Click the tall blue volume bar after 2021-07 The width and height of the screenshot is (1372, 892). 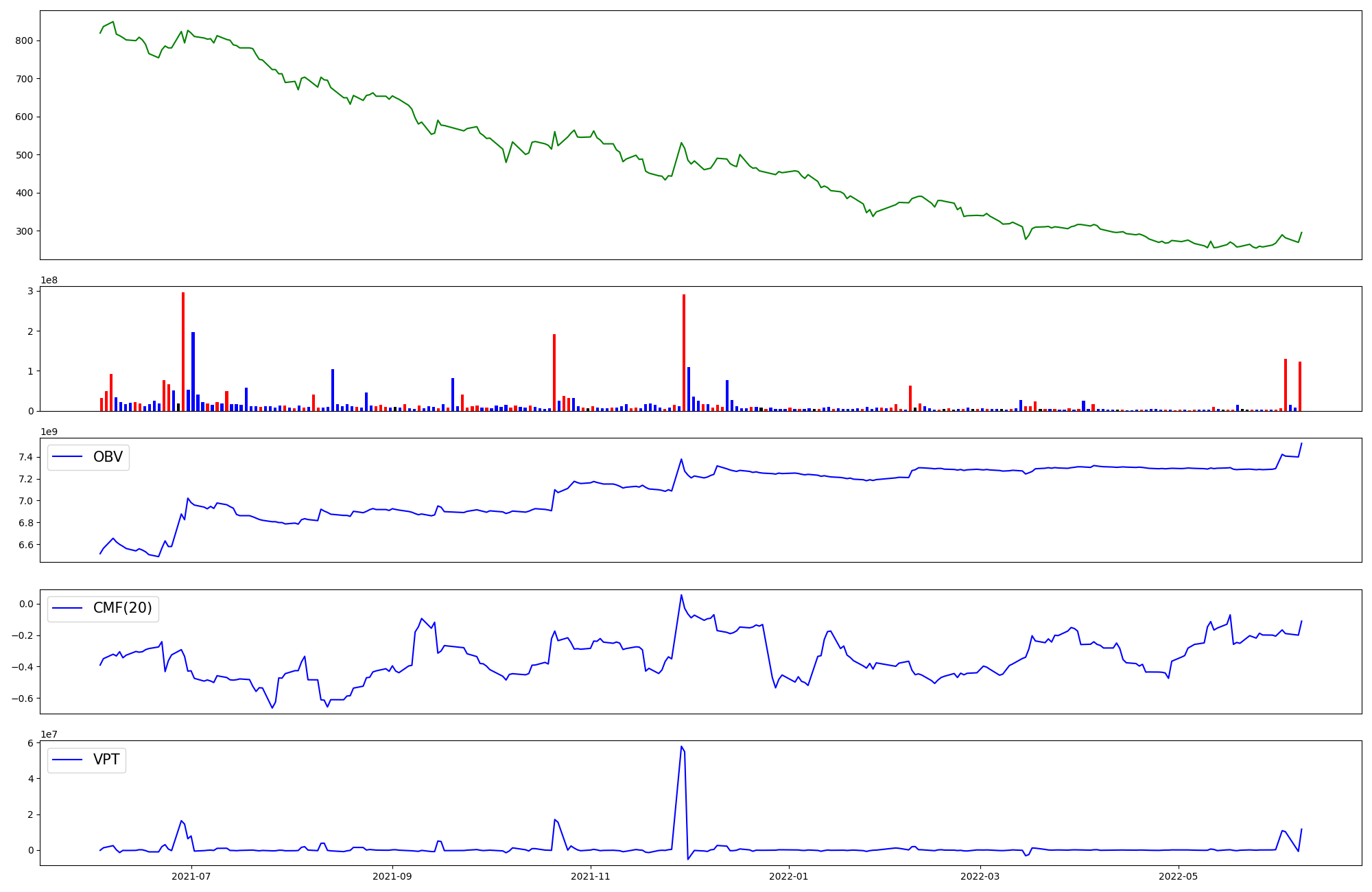(193, 371)
